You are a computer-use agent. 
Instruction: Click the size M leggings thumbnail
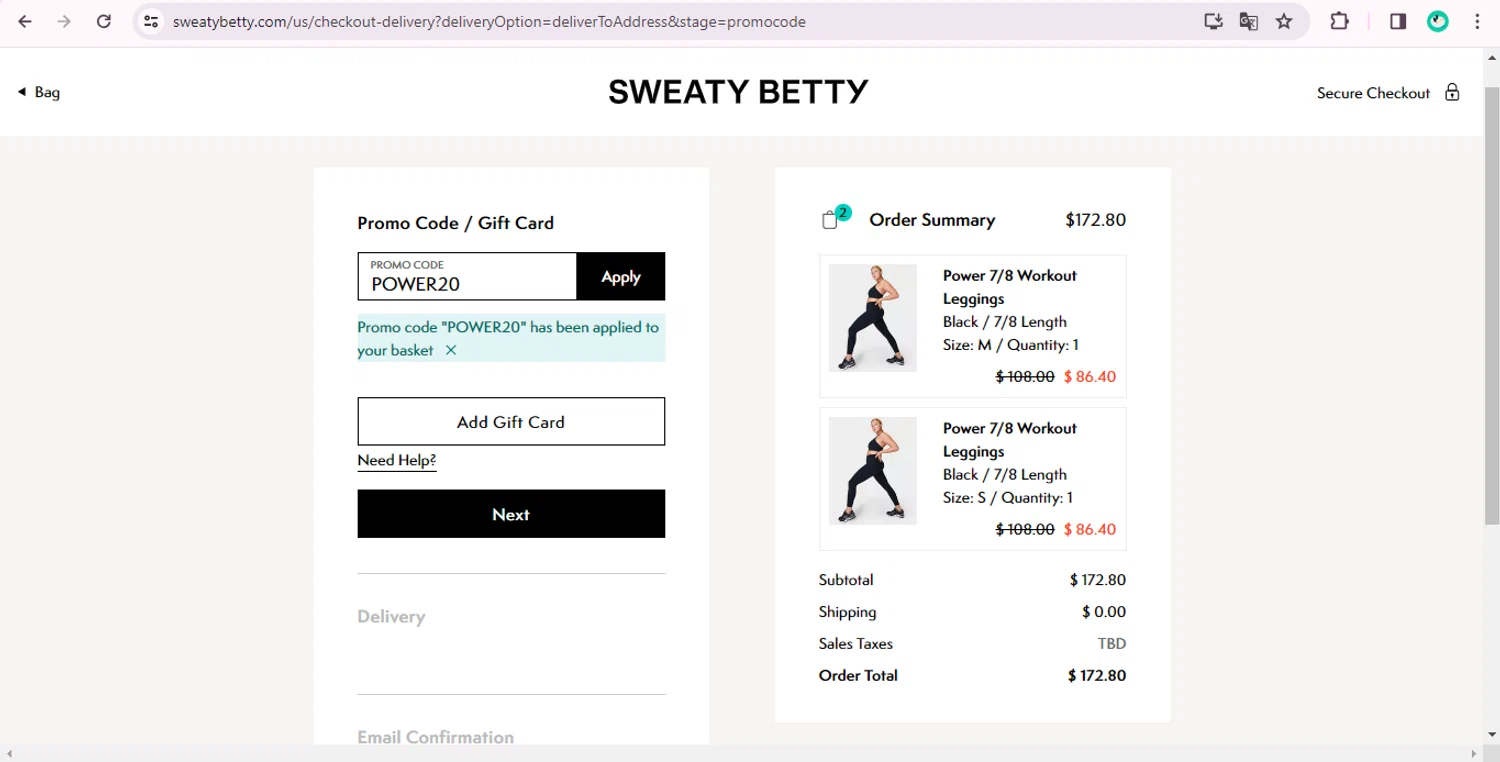click(x=872, y=318)
